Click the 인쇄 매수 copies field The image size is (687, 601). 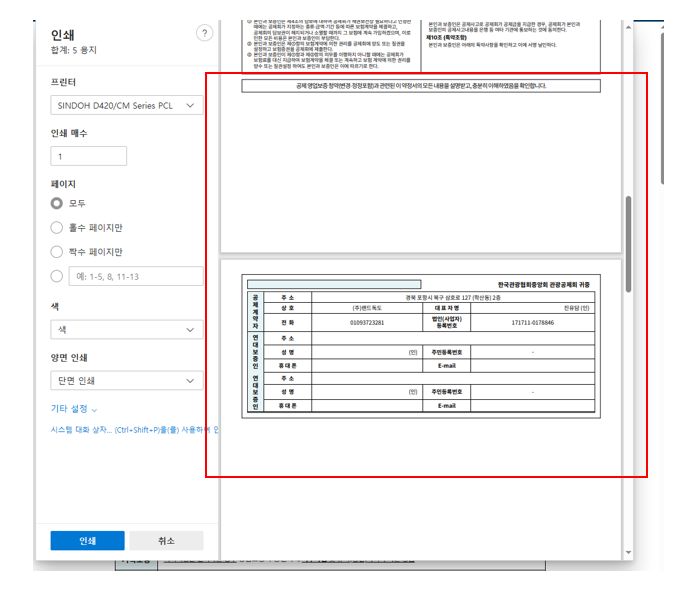[88, 156]
